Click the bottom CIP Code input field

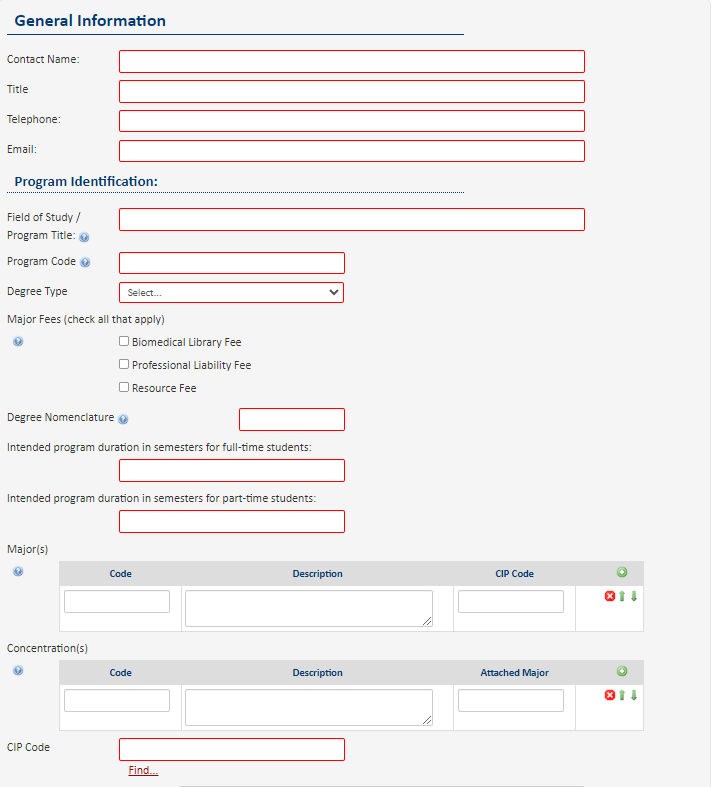pyautogui.click(x=232, y=749)
